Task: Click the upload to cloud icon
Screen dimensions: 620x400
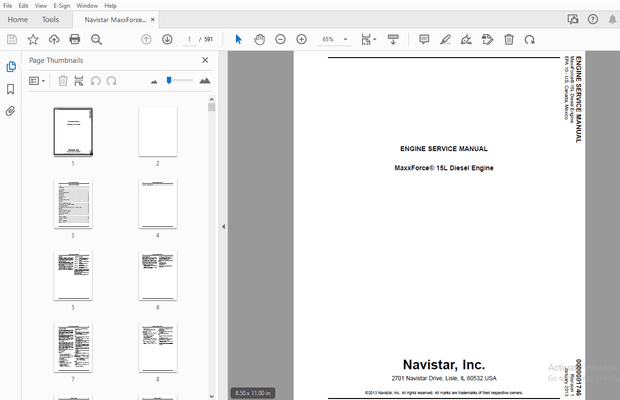Action: point(54,39)
